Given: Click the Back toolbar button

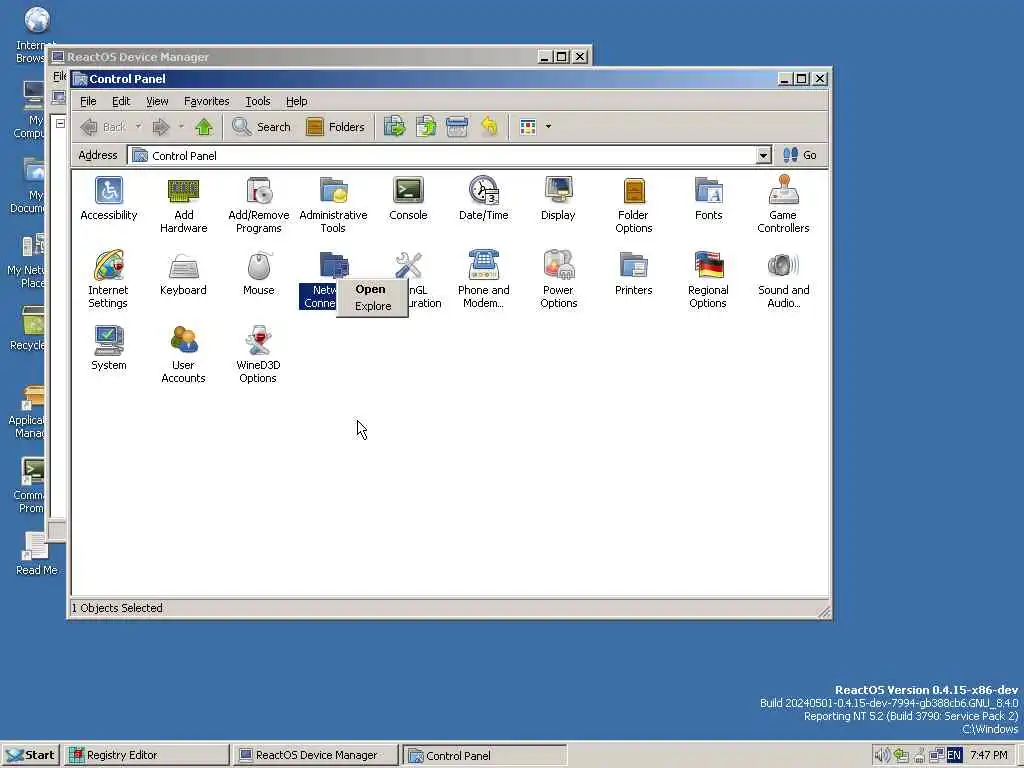Looking at the screenshot, I should 104,127.
